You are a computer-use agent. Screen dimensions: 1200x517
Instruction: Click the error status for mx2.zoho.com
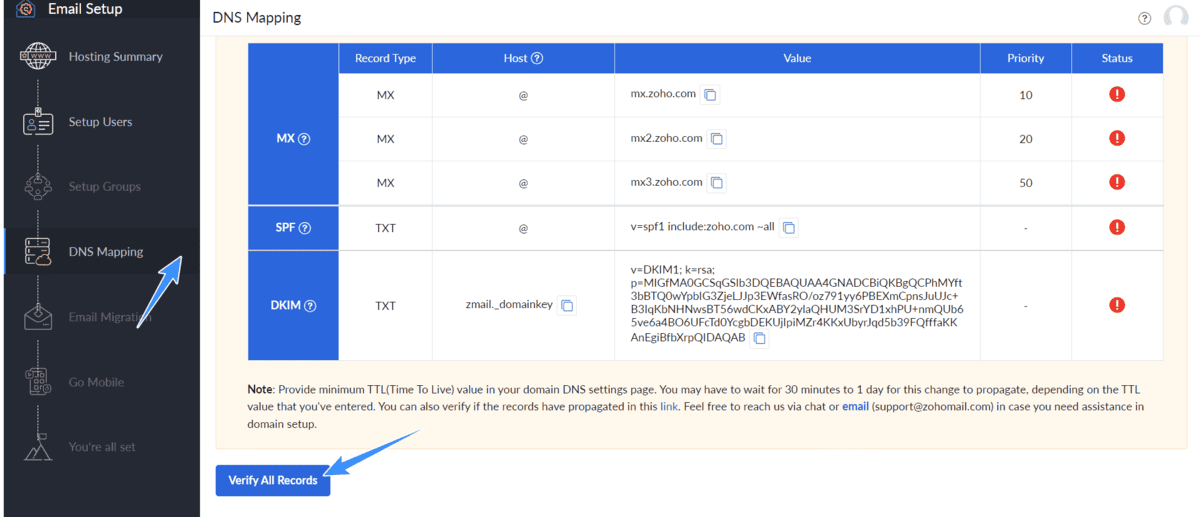point(1117,138)
